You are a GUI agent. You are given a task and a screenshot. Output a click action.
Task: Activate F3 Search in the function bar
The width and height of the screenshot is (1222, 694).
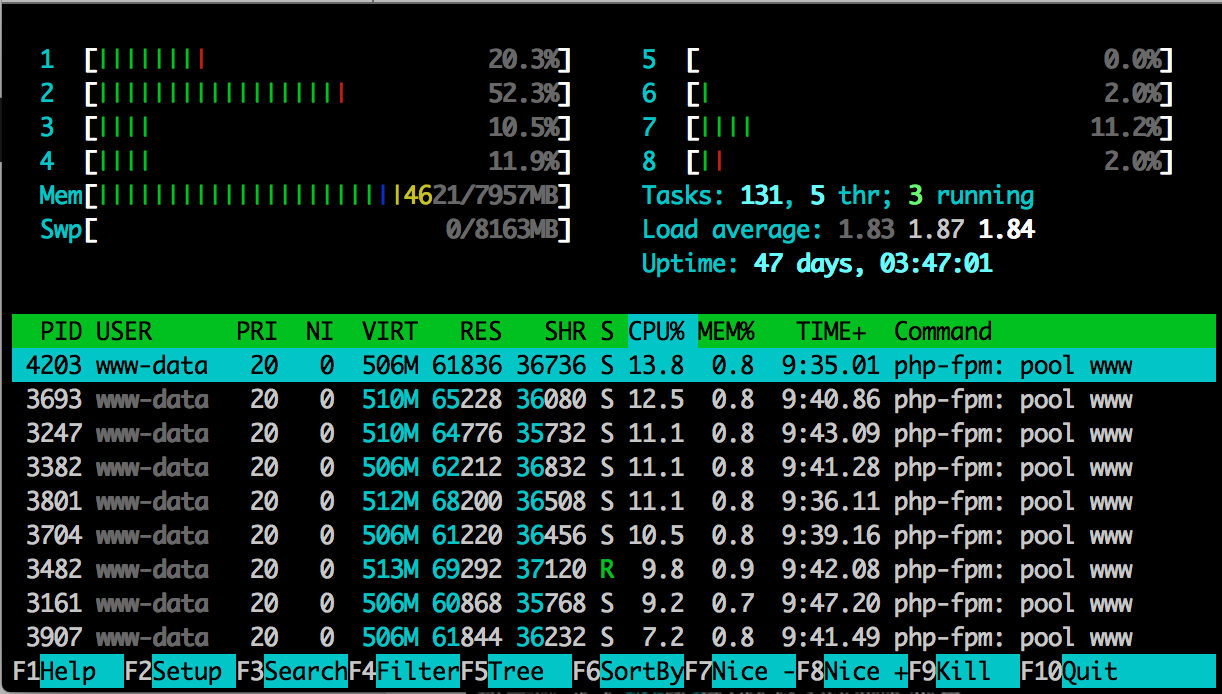(292, 671)
